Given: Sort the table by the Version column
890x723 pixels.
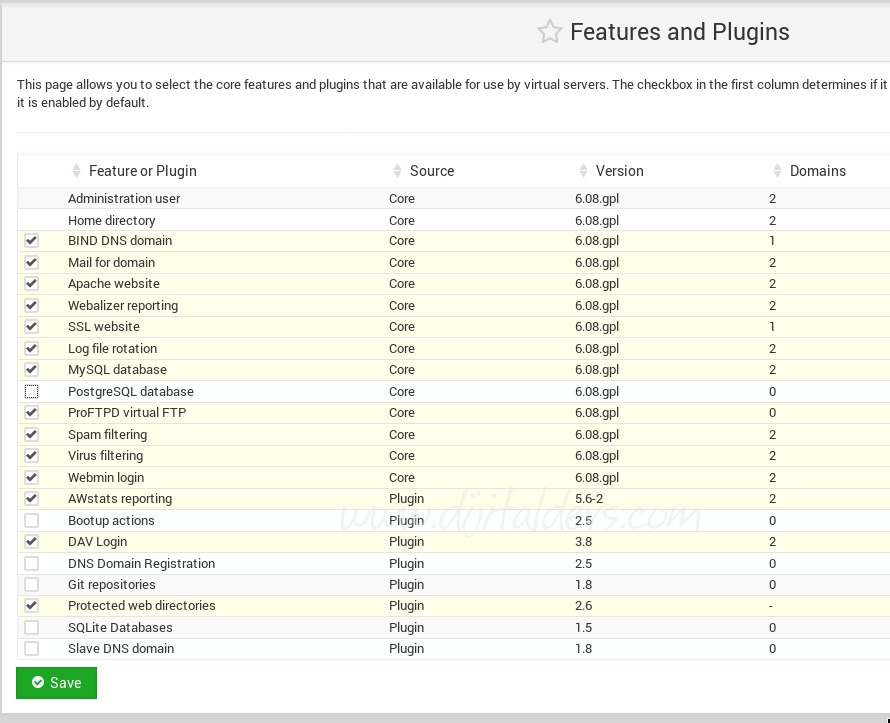Looking at the screenshot, I should [x=584, y=170].
